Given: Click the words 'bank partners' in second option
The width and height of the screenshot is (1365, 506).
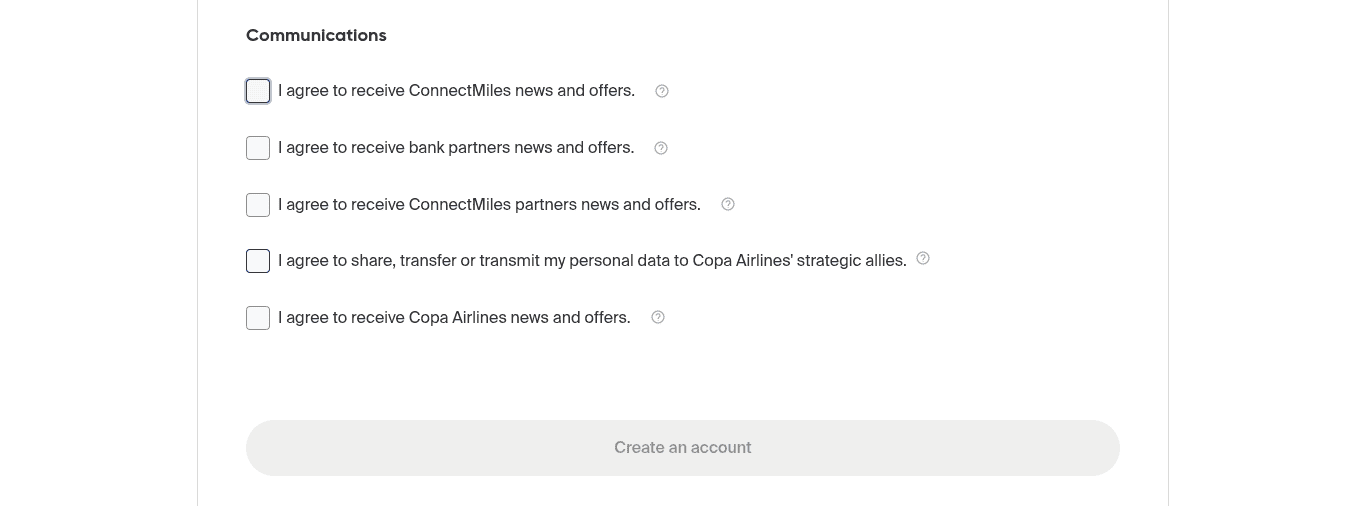Looking at the screenshot, I should coord(459,148).
